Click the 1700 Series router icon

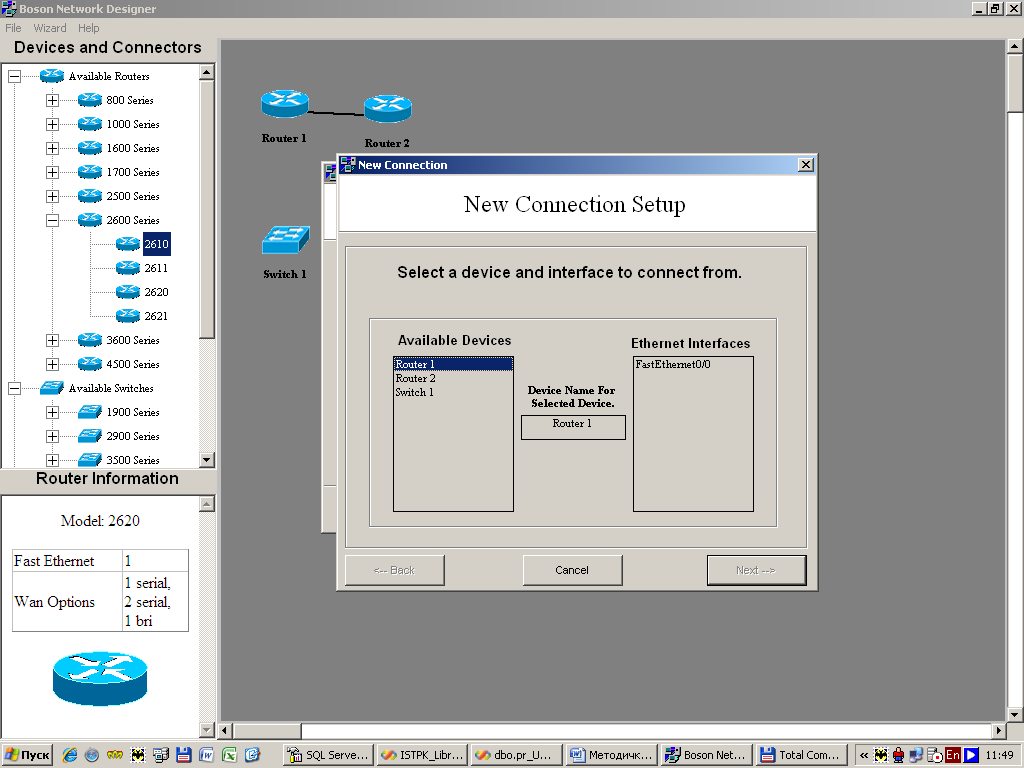pos(89,172)
